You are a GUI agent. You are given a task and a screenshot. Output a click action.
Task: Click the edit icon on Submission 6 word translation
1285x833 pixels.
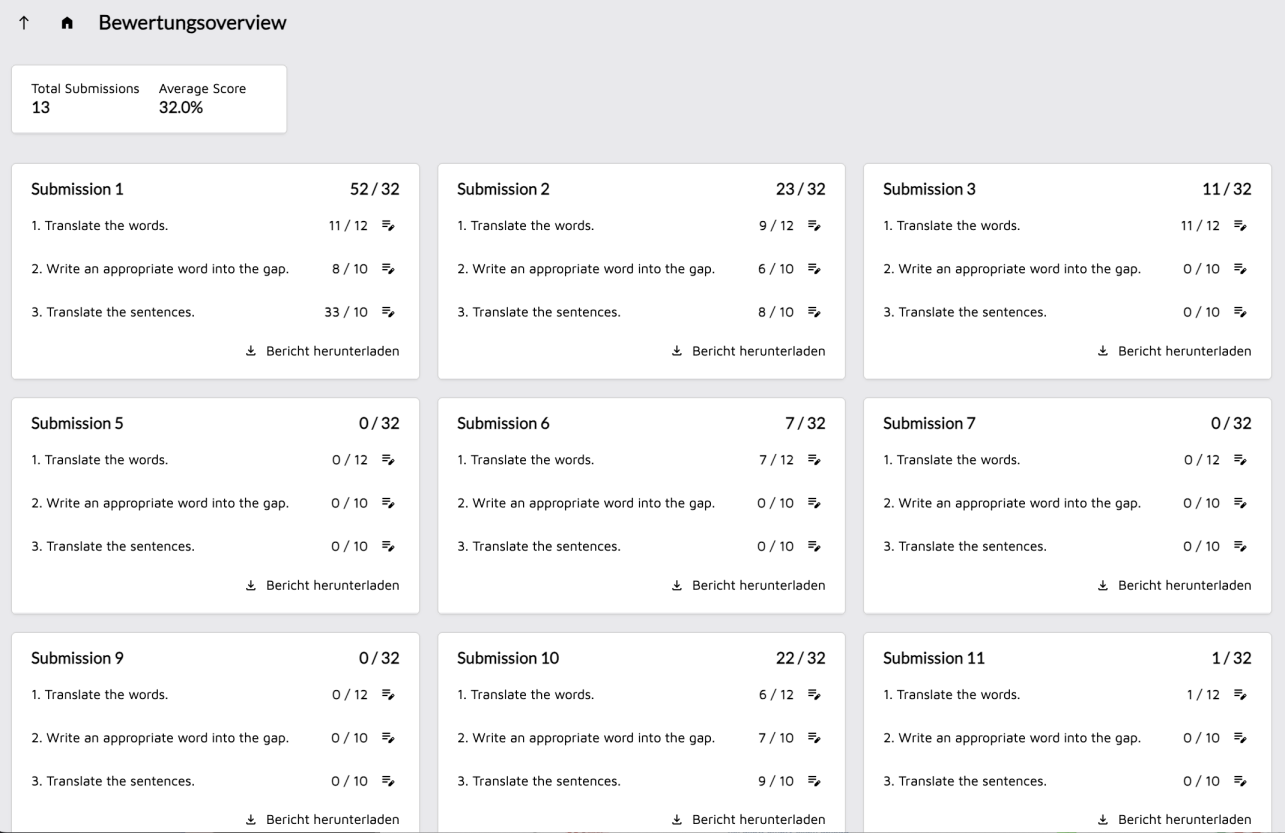click(815, 460)
